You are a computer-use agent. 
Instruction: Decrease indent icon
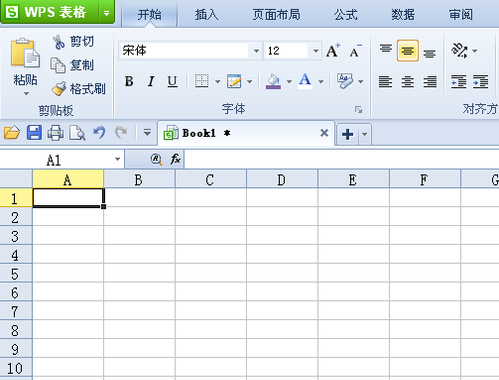[x=459, y=81]
